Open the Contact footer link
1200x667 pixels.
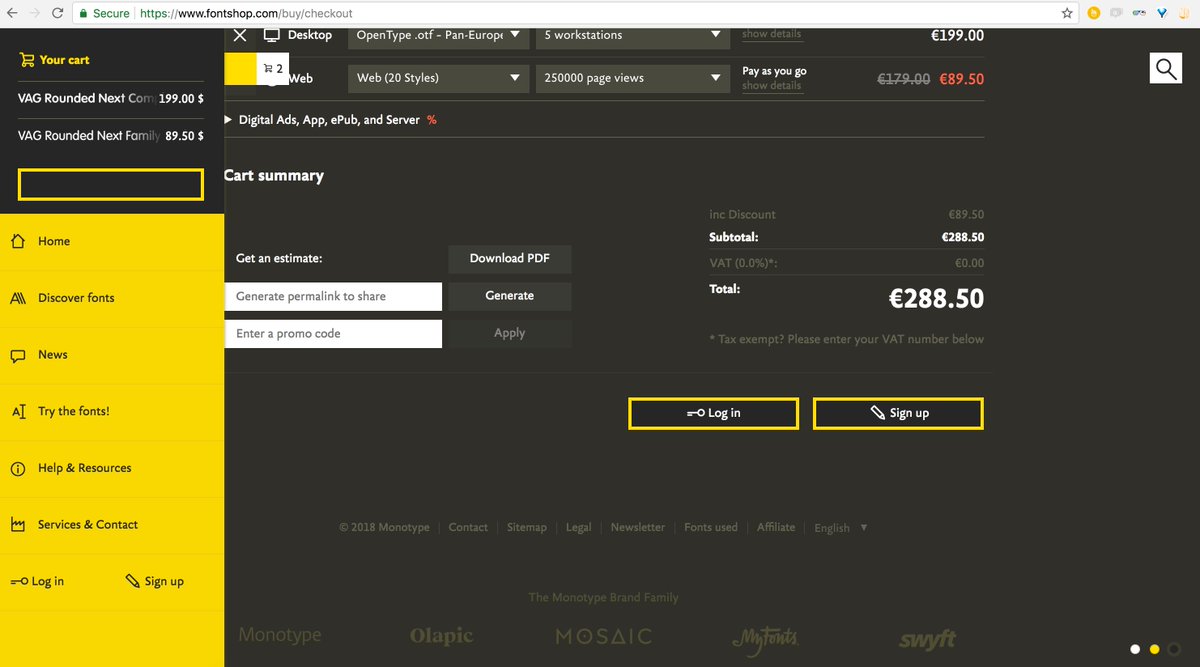pyautogui.click(x=468, y=527)
